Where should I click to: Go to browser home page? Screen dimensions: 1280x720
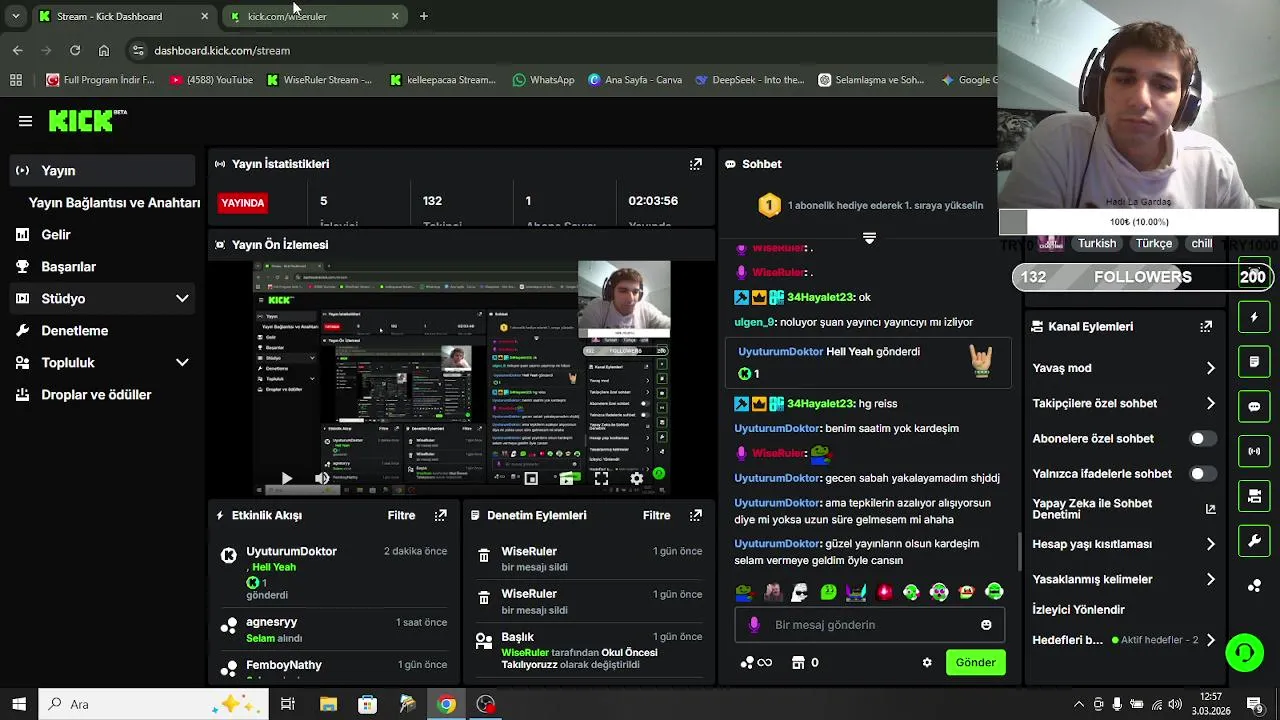point(104,50)
